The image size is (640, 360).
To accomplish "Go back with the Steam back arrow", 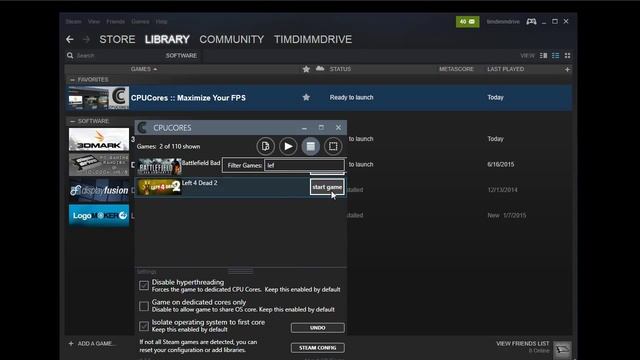I will pyautogui.click(x=70, y=39).
